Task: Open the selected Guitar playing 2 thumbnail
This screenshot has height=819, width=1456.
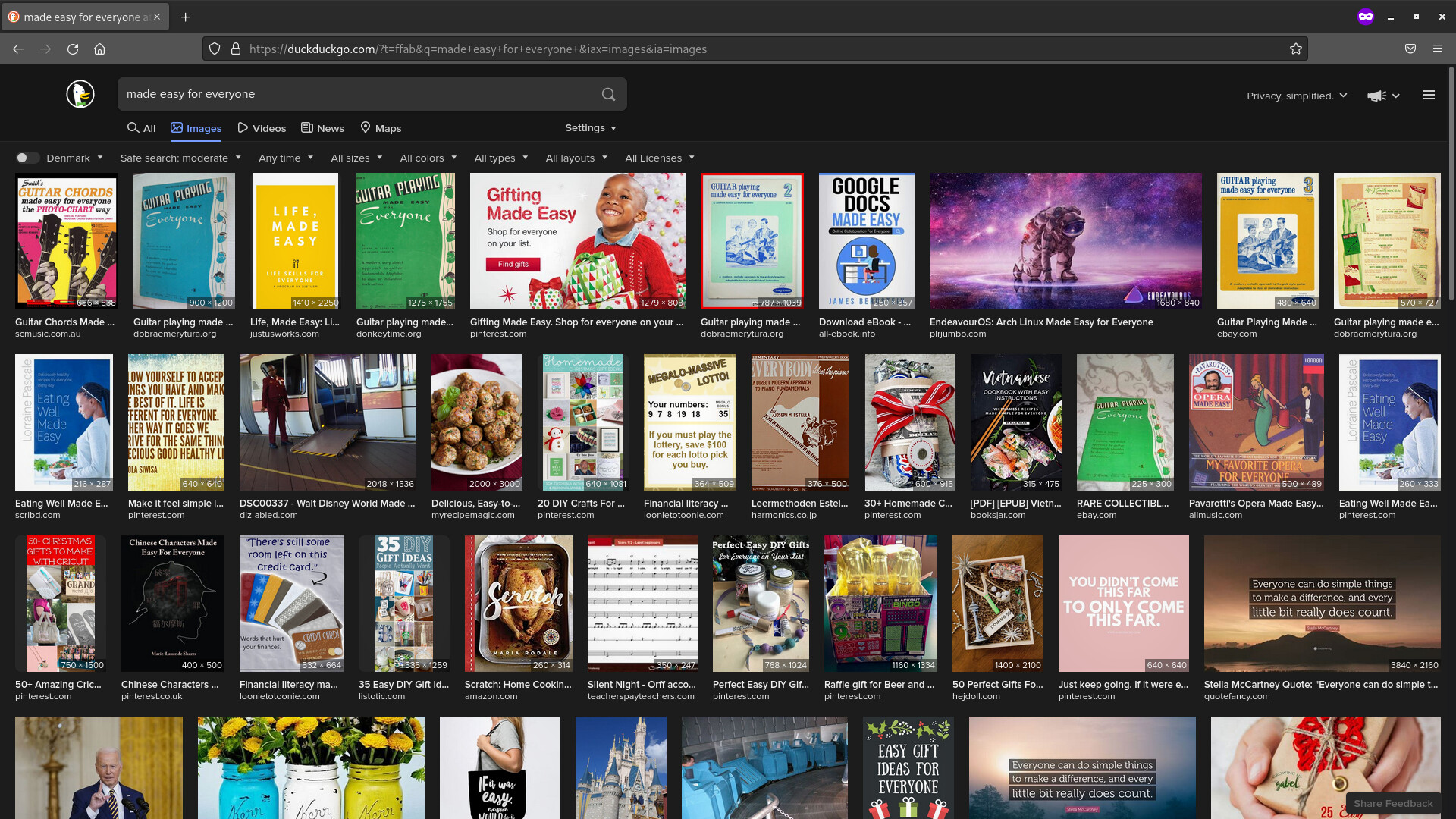Action: [x=752, y=241]
